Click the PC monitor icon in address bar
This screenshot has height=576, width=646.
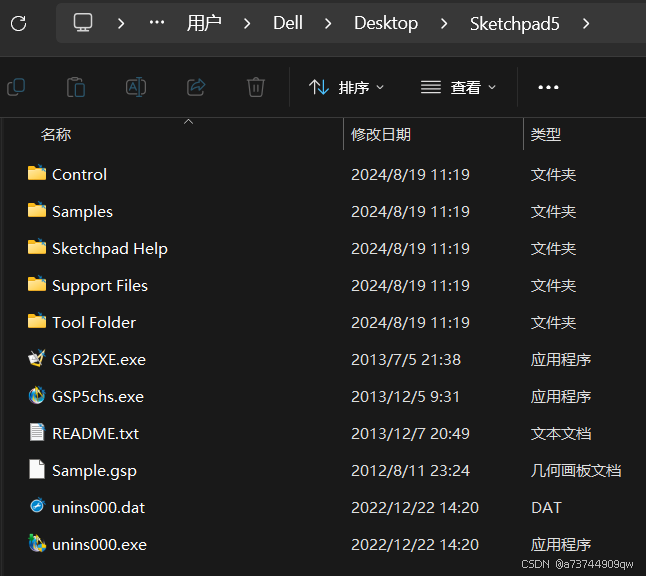(83, 23)
